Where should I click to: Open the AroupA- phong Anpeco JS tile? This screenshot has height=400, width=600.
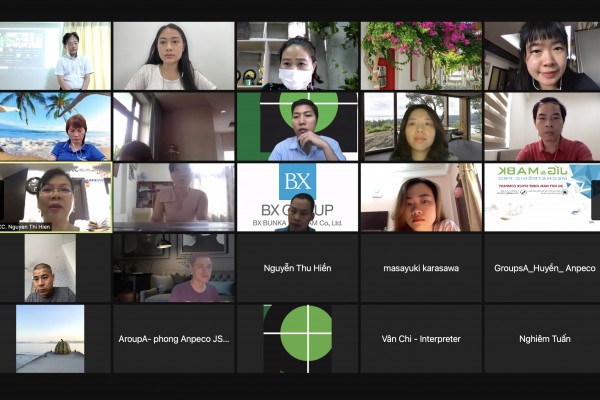click(174, 339)
